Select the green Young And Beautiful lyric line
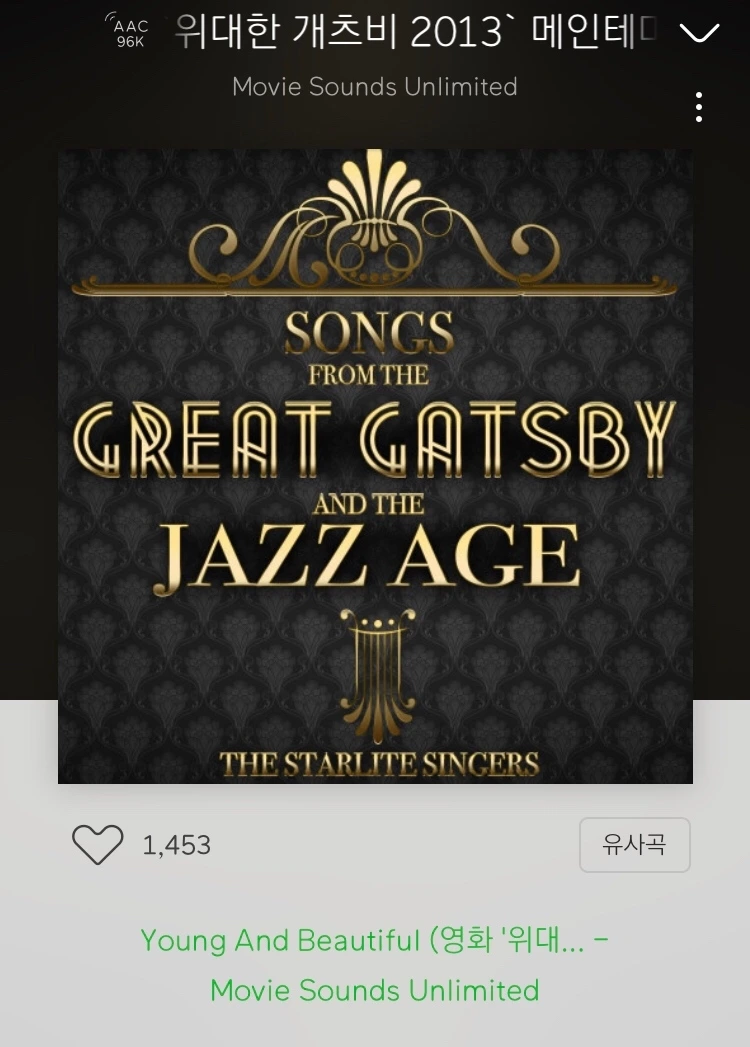750x1047 pixels. click(x=375, y=940)
